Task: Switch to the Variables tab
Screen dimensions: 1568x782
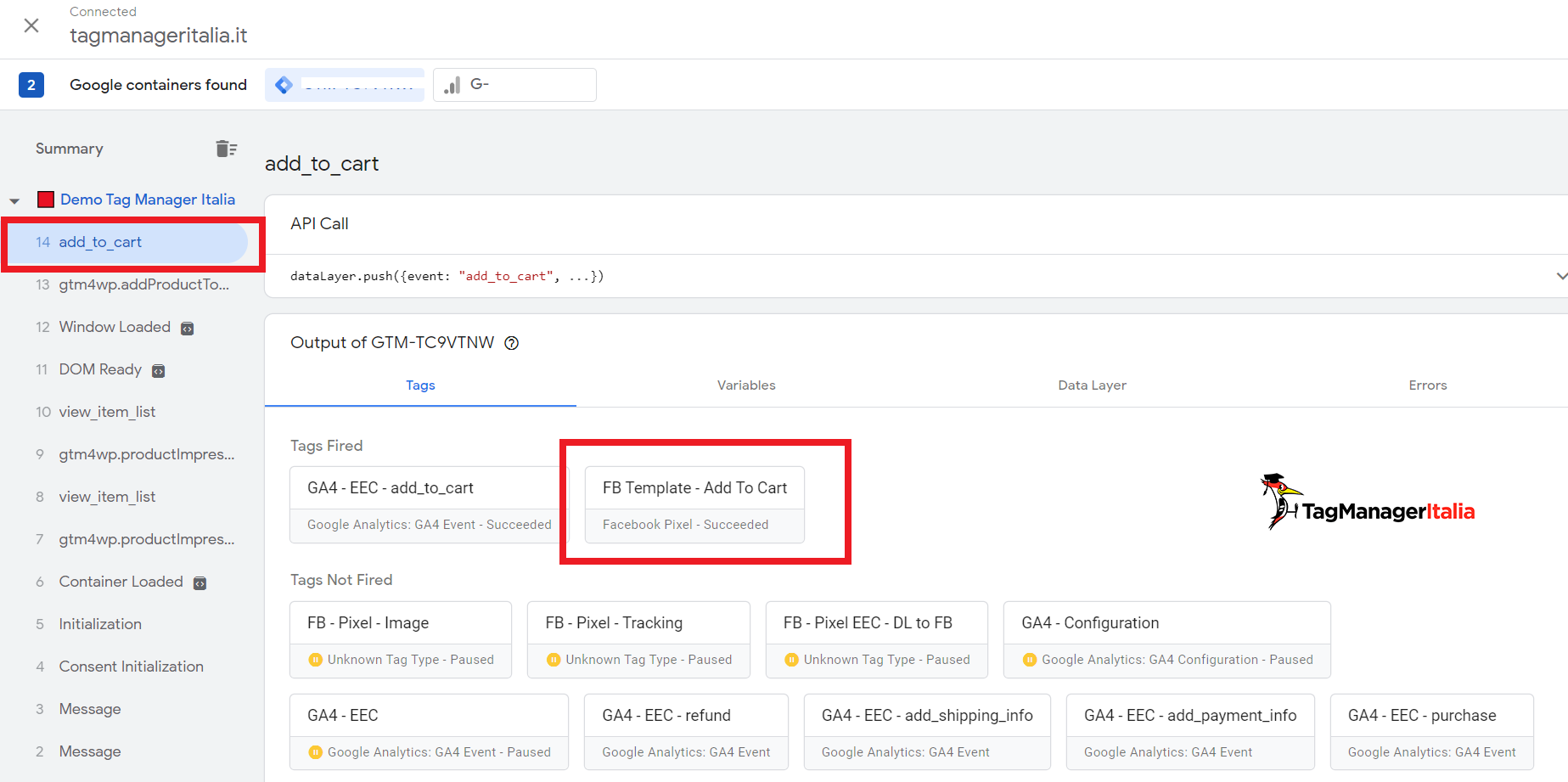Action: (746, 385)
